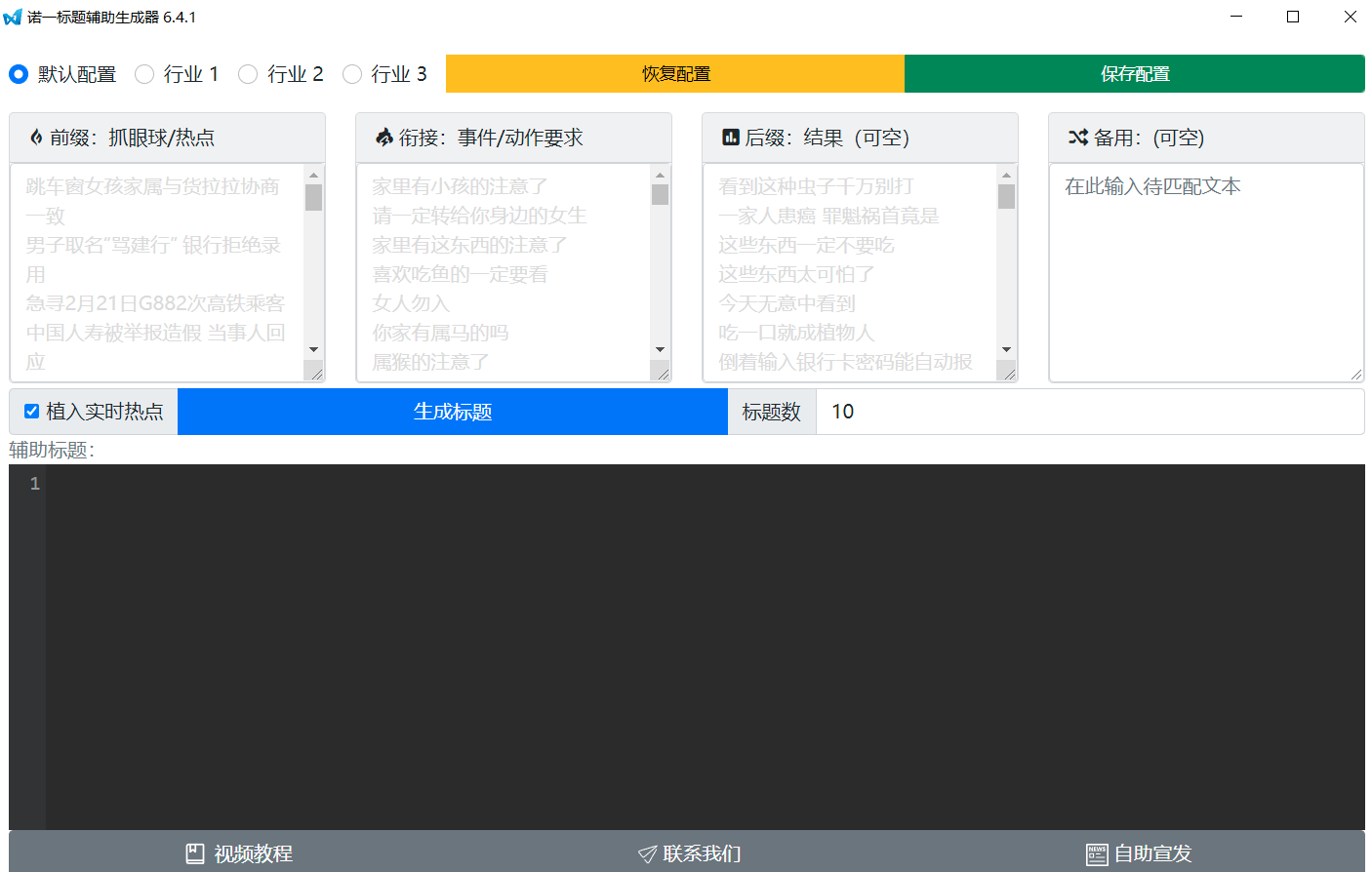Click resize grip of 后缀 text area
Viewport: 1372px width, 872px height.
click(x=1008, y=373)
